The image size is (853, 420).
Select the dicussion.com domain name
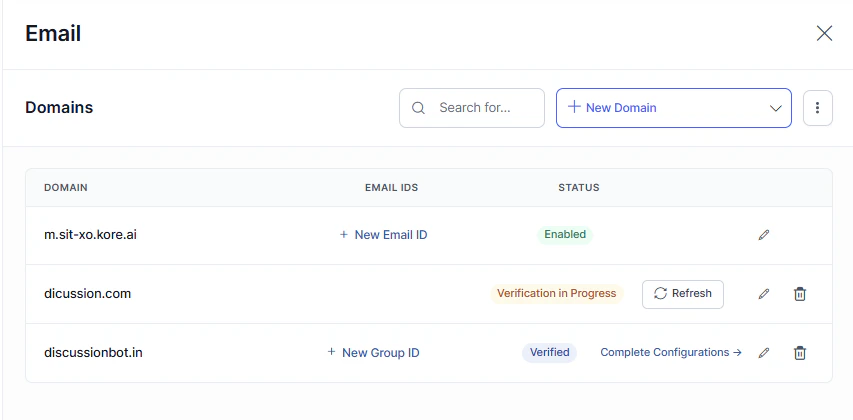88,294
